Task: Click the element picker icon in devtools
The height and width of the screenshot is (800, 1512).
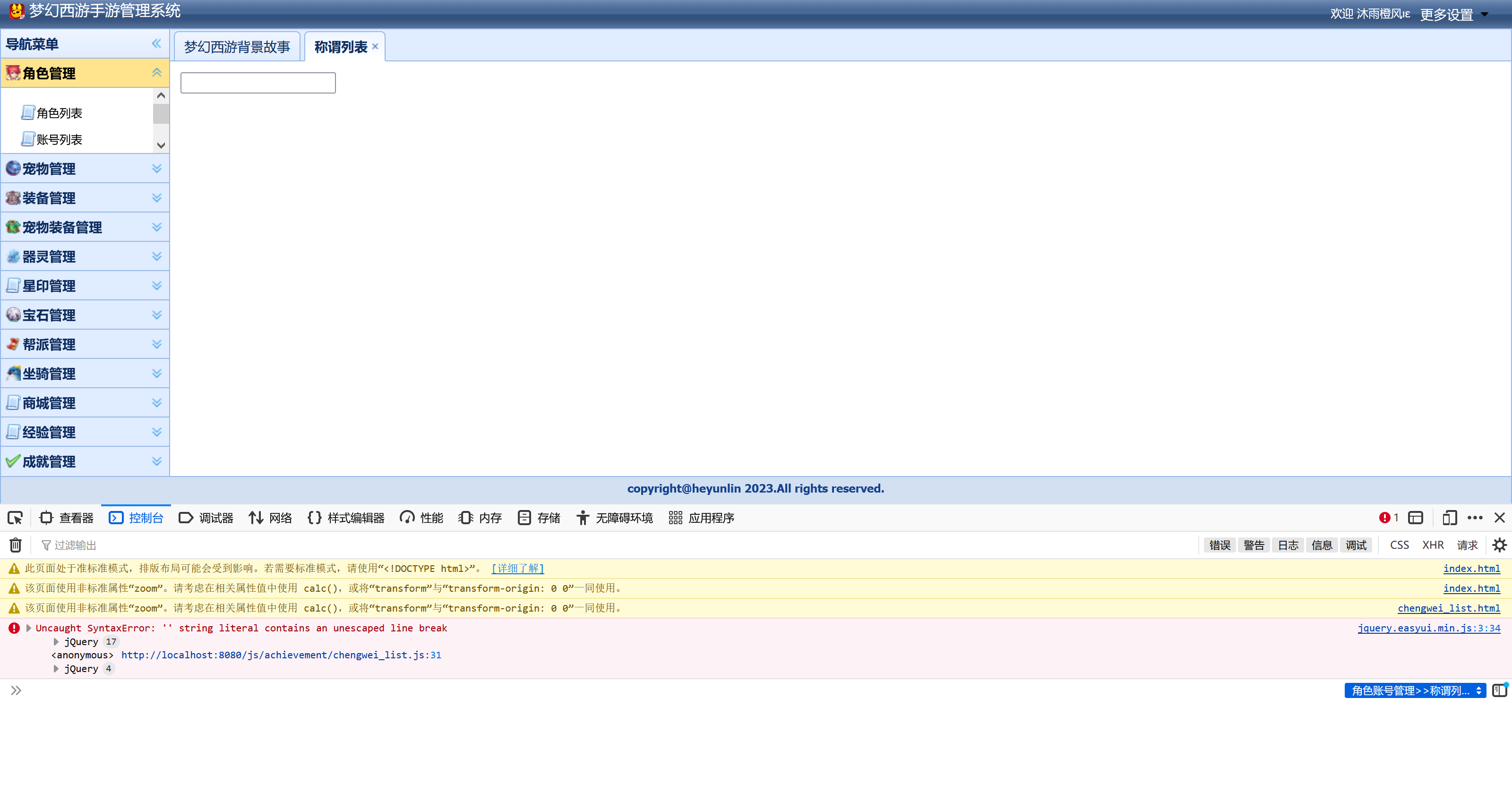Action: (15, 517)
